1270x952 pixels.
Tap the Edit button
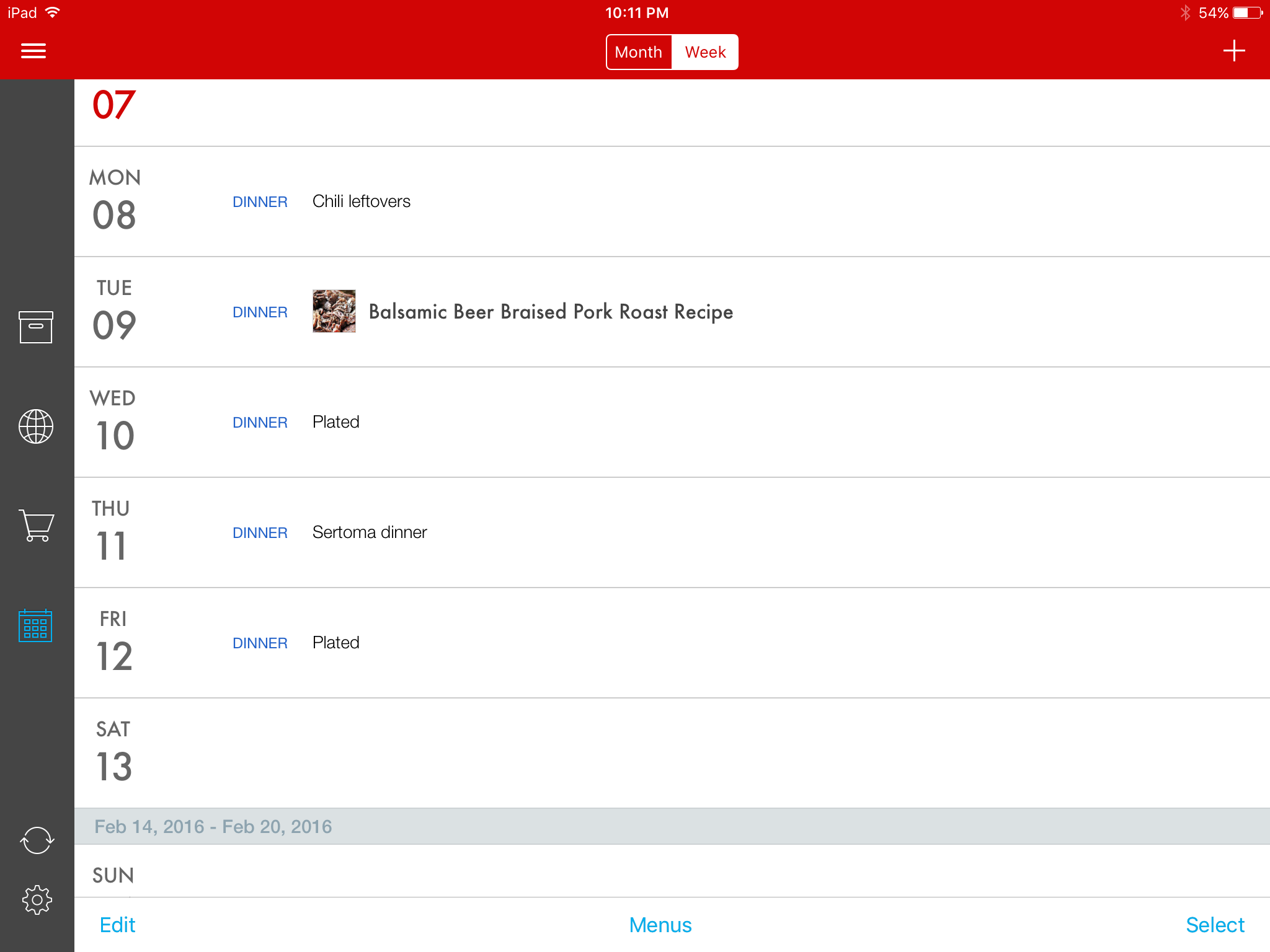[x=117, y=925]
